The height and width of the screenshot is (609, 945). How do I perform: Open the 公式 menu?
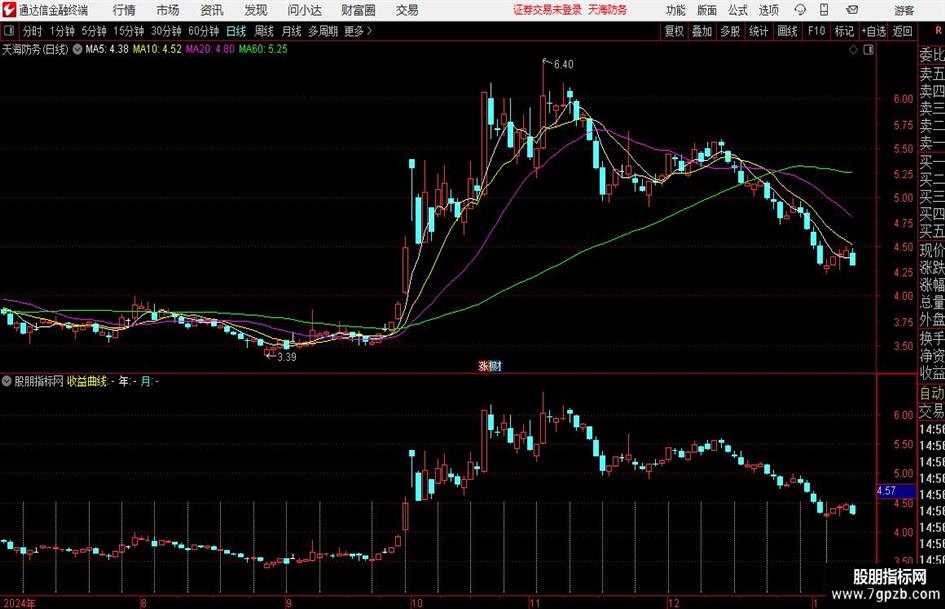pyautogui.click(x=737, y=10)
